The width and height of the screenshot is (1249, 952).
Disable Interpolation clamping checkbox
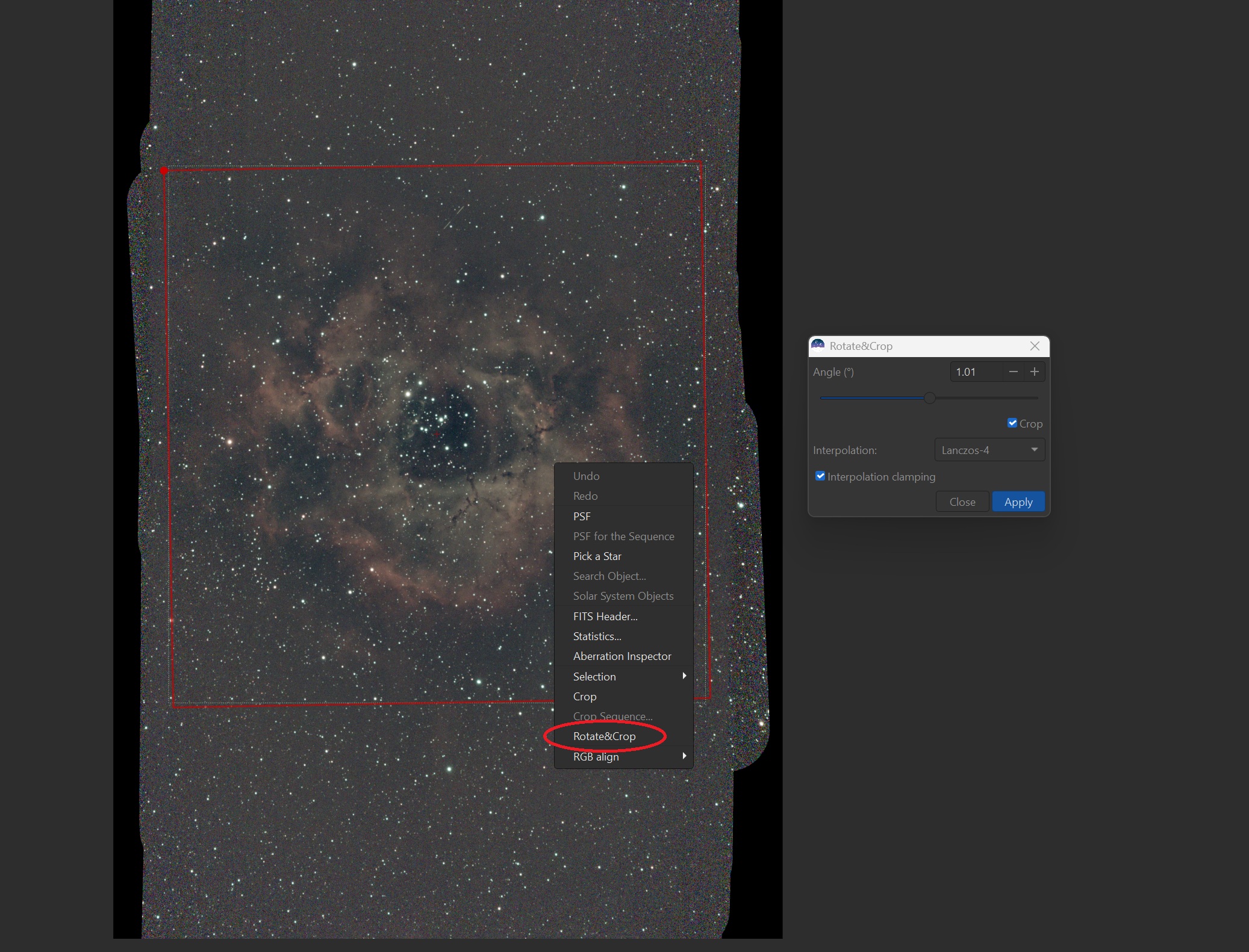pyautogui.click(x=820, y=476)
